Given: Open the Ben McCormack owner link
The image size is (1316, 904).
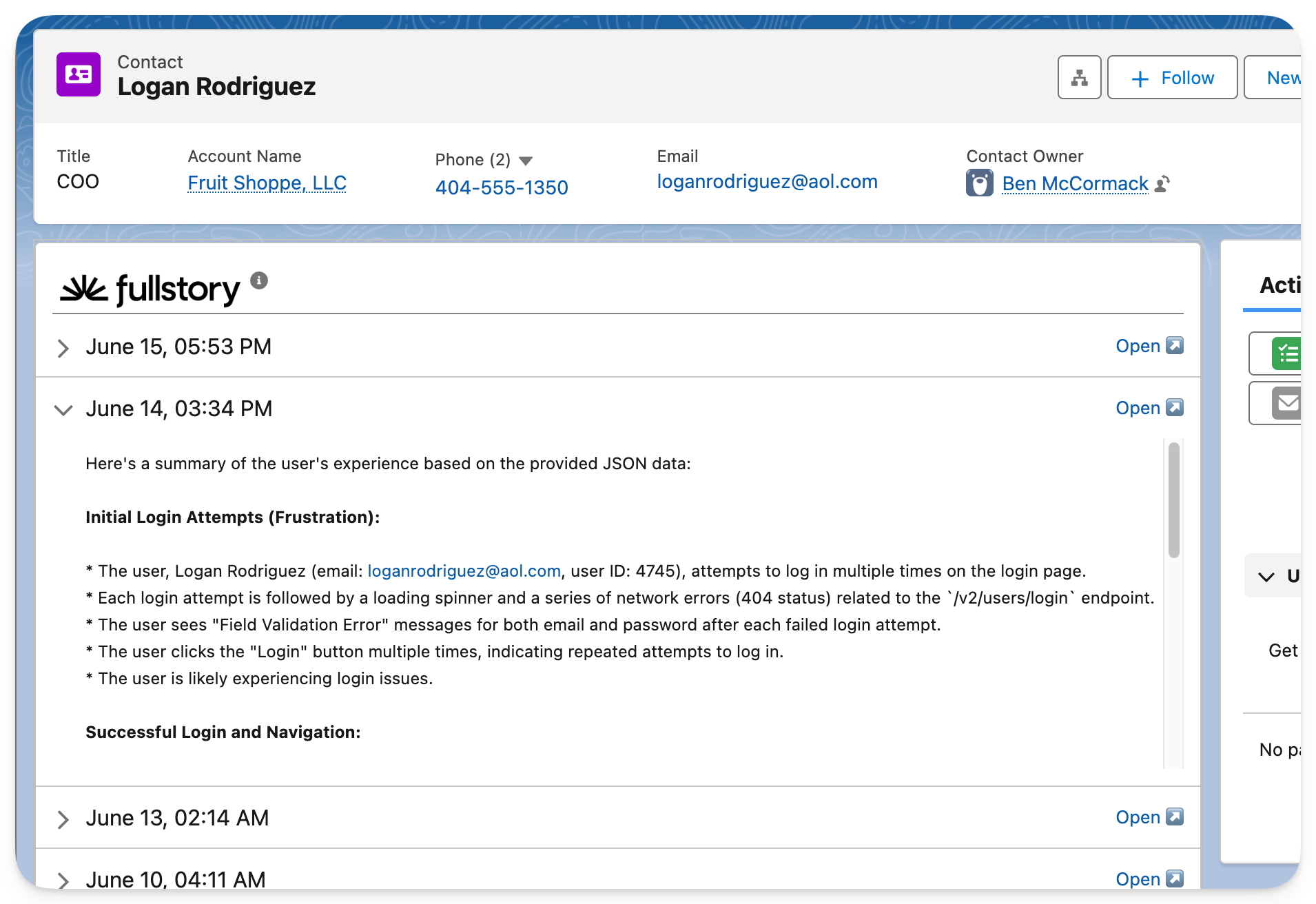Looking at the screenshot, I should [1075, 183].
